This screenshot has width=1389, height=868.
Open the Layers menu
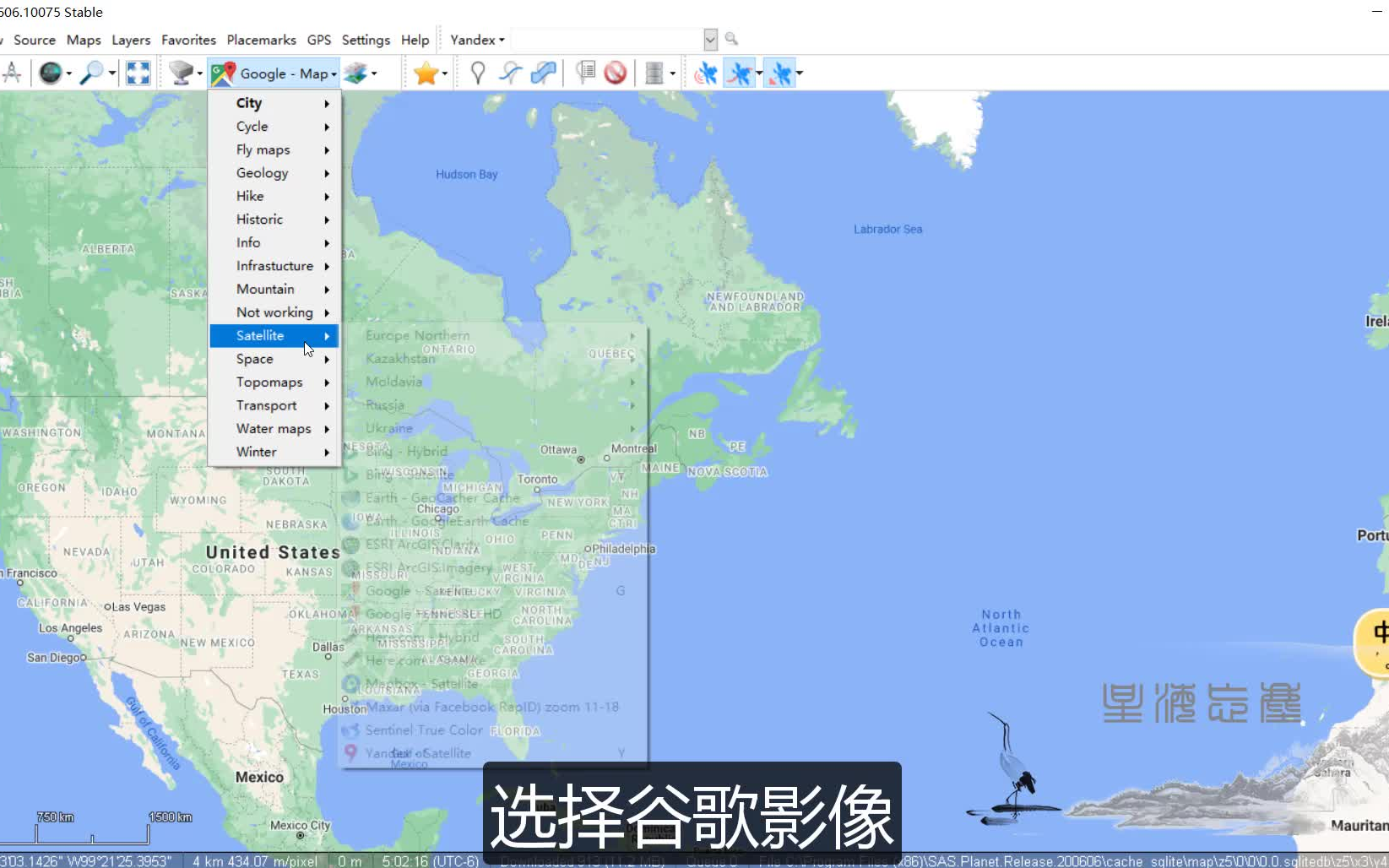[131, 40]
